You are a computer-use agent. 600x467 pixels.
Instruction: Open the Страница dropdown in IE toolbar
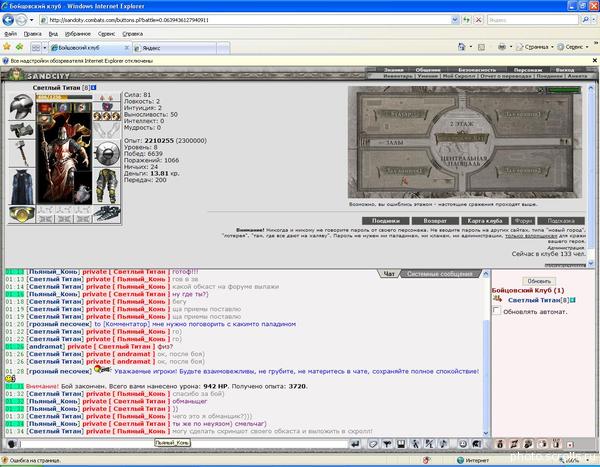pyautogui.click(x=536, y=46)
